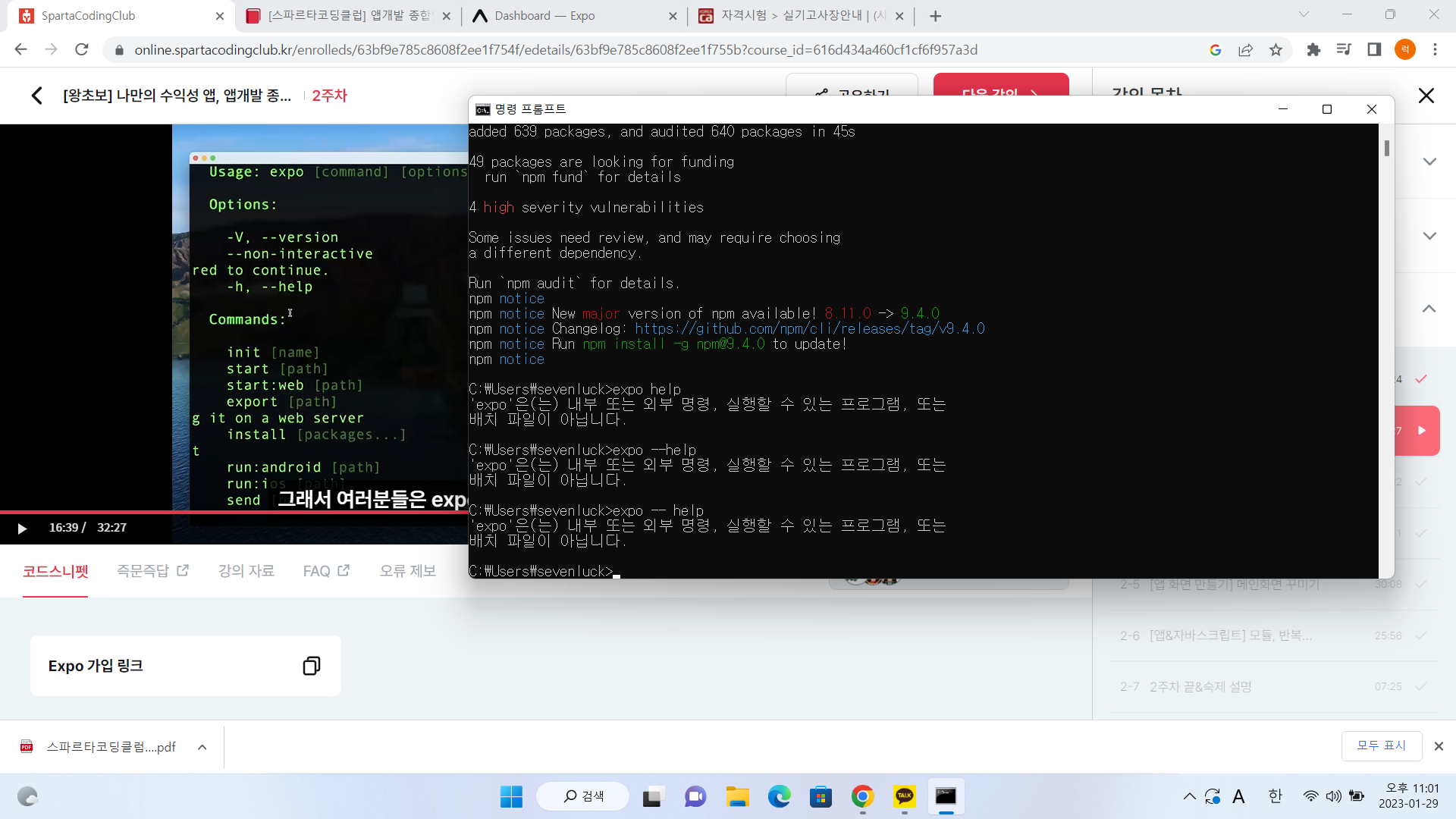Open the Chrome tab search dropdown
The width and height of the screenshot is (1456, 819).
1304,14
